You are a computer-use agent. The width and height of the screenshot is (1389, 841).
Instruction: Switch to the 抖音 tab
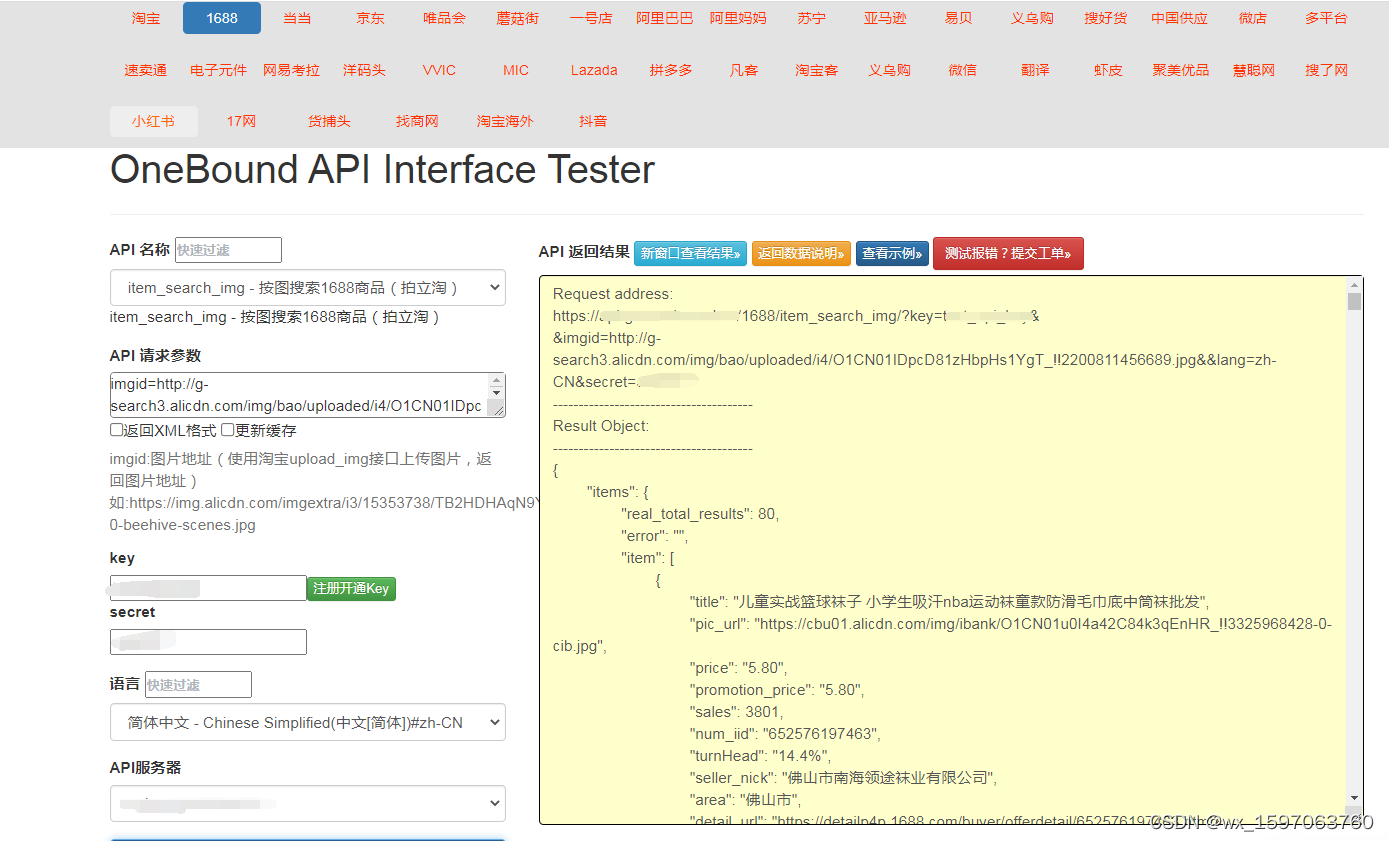coord(593,121)
